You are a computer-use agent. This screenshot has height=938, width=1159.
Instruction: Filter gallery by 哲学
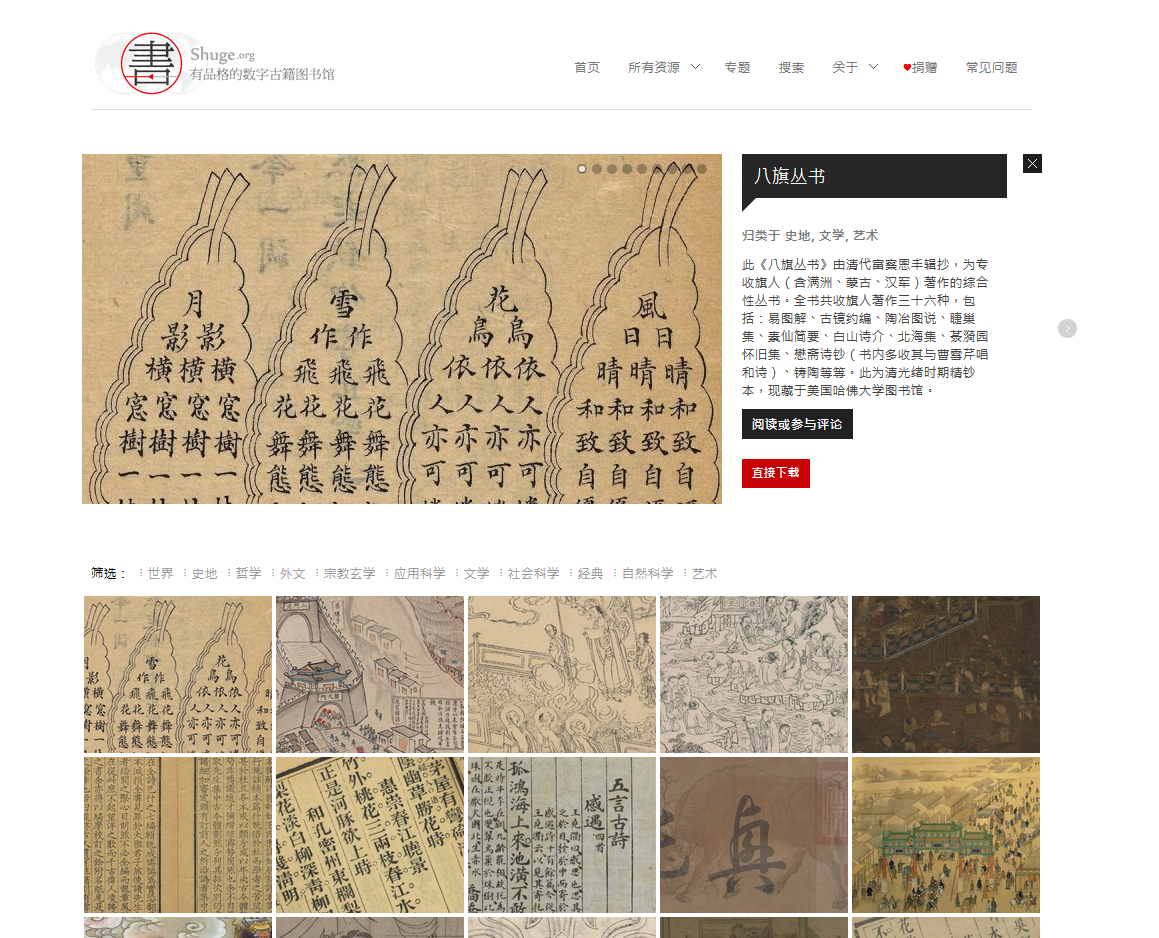tap(248, 574)
